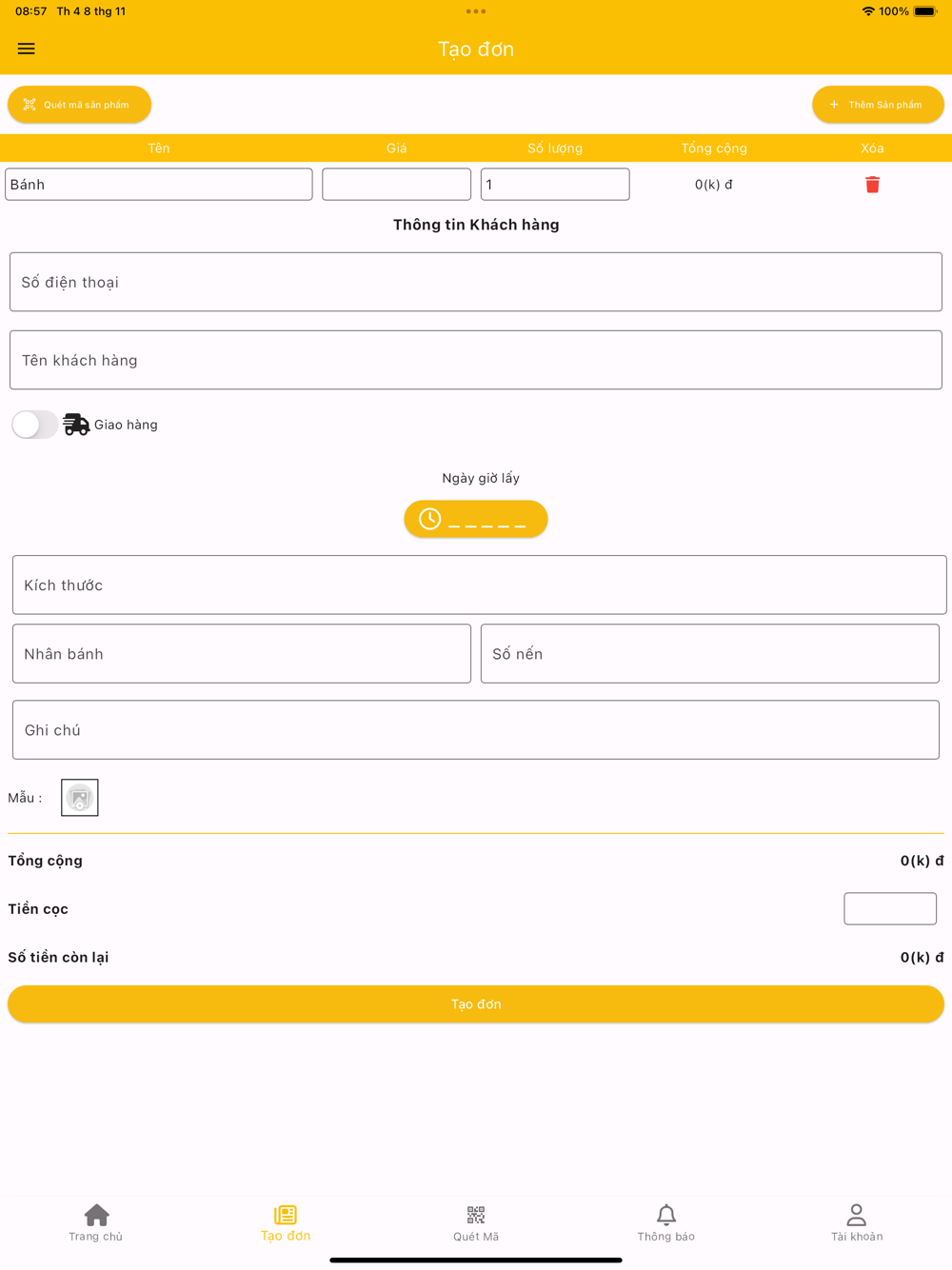Select the Tạo đơn bottom tab
Image resolution: width=952 pixels, height=1270 pixels.
click(286, 1223)
